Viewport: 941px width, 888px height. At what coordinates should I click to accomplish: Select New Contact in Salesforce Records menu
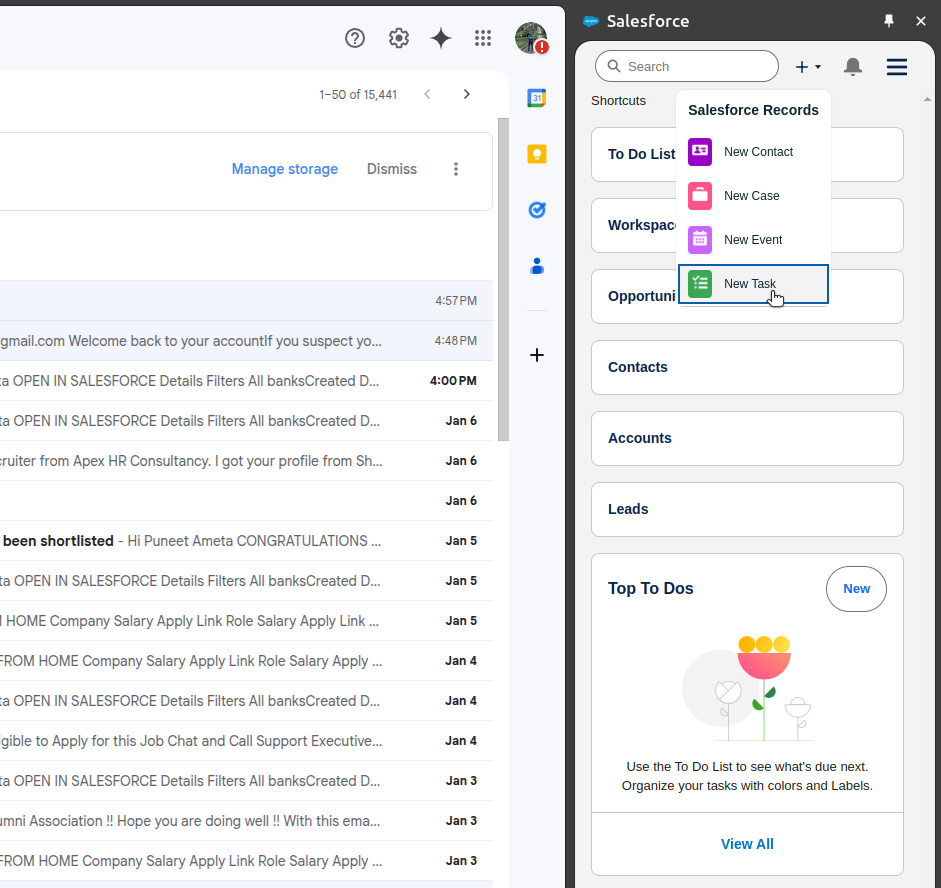pyautogui.click(x=757, y=152)
